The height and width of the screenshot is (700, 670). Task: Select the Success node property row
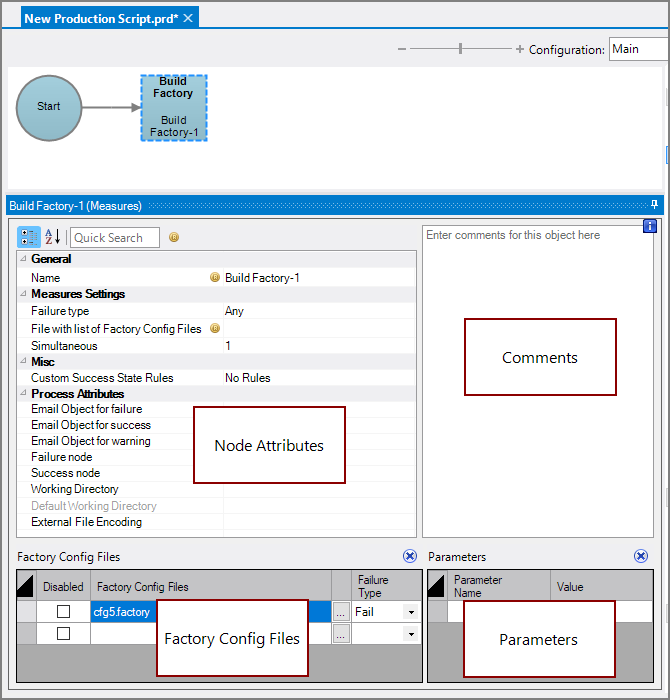tap(216, 473)
